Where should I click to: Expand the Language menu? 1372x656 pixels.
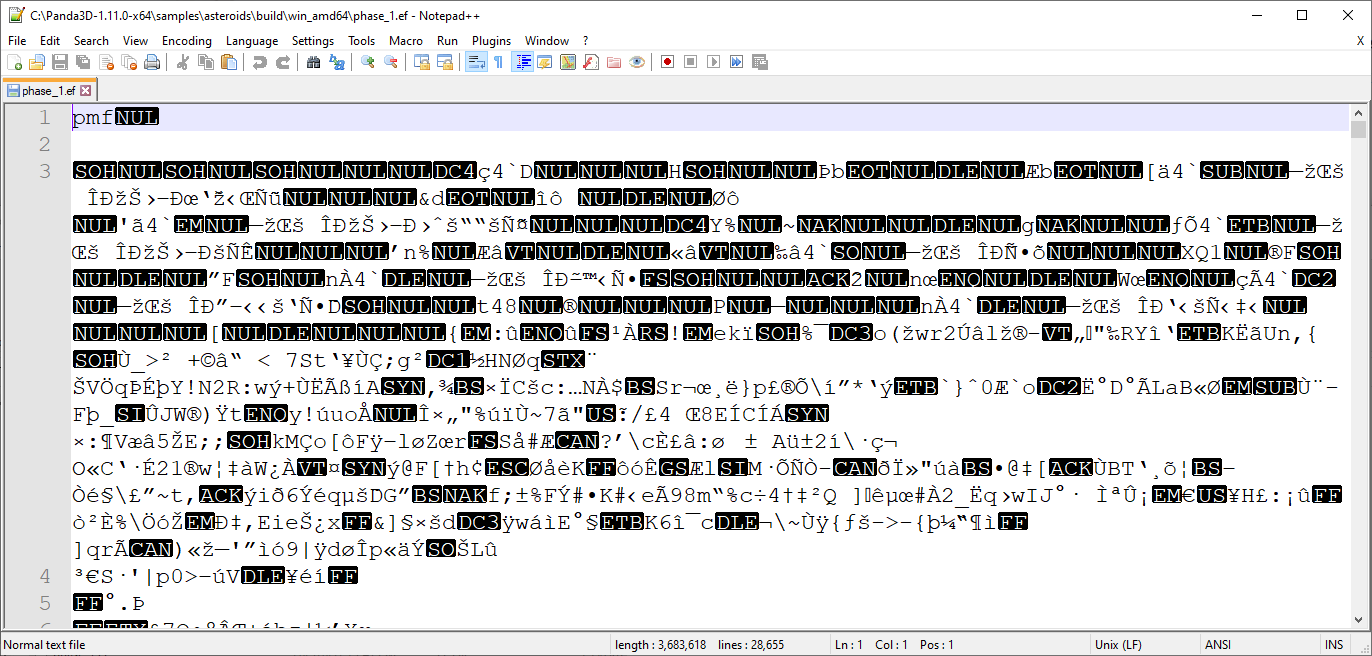click(252, 41)
